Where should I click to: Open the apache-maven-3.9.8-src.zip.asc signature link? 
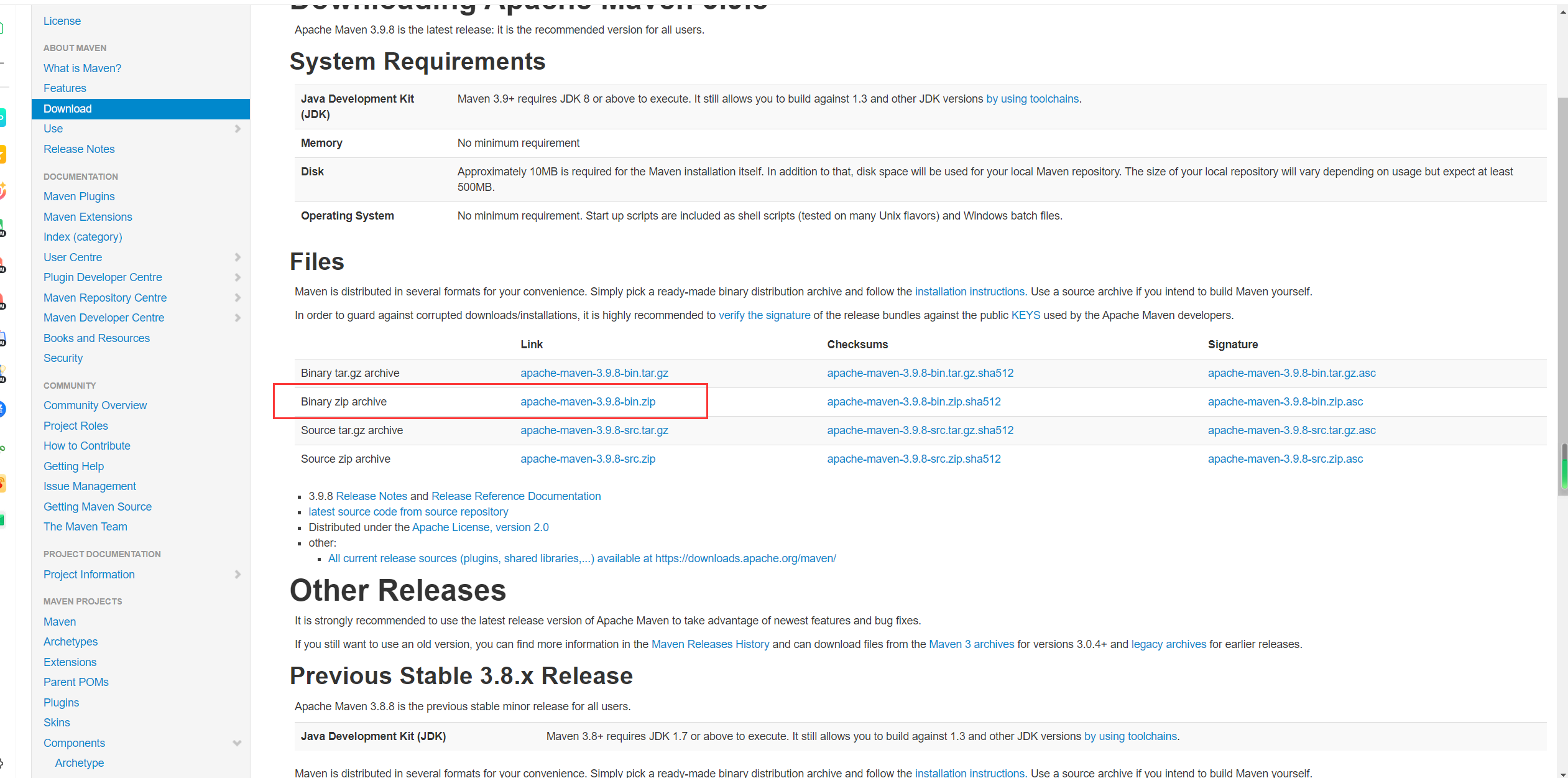click(1284, 459)
